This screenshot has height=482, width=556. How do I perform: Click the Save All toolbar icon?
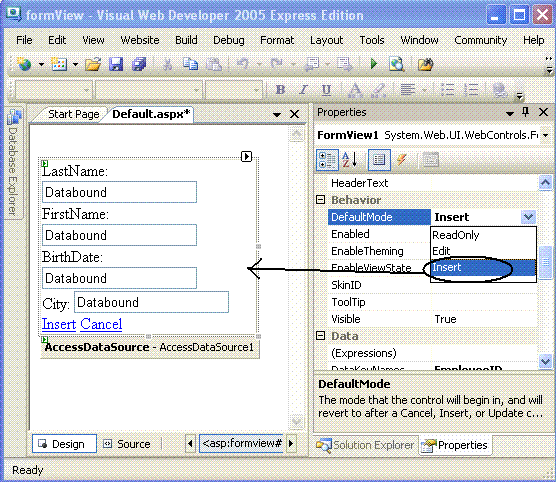(139, 65)
